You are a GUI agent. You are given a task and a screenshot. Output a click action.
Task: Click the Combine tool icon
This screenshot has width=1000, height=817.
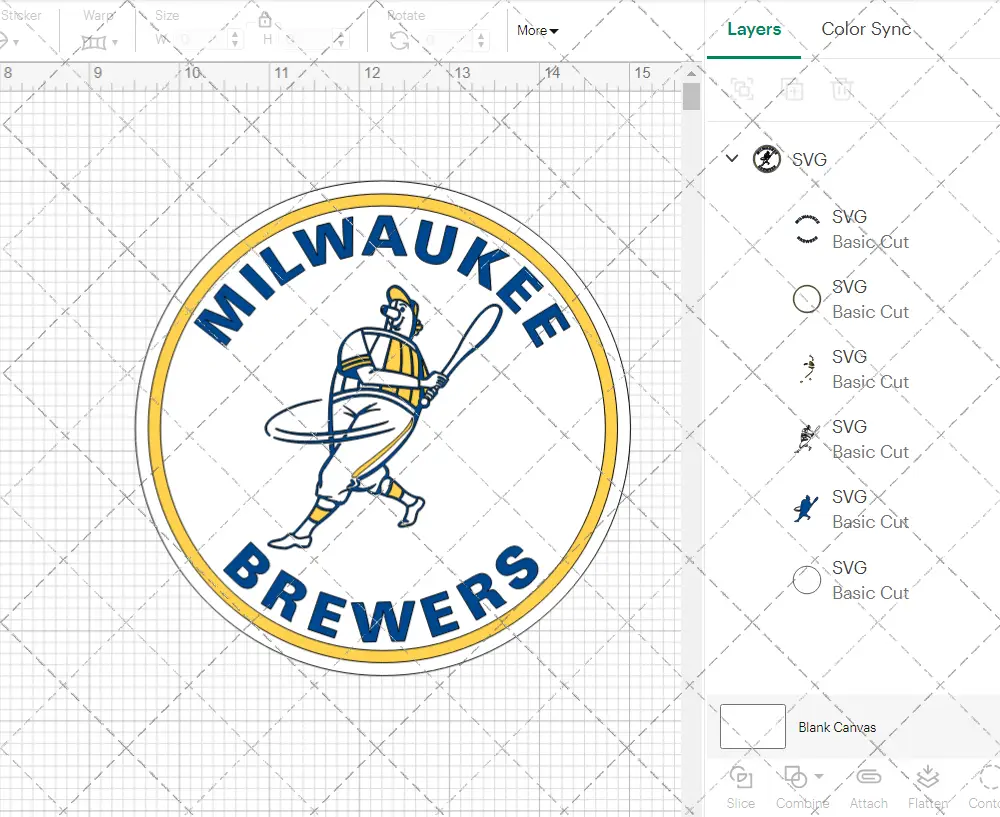click(795, 777)
